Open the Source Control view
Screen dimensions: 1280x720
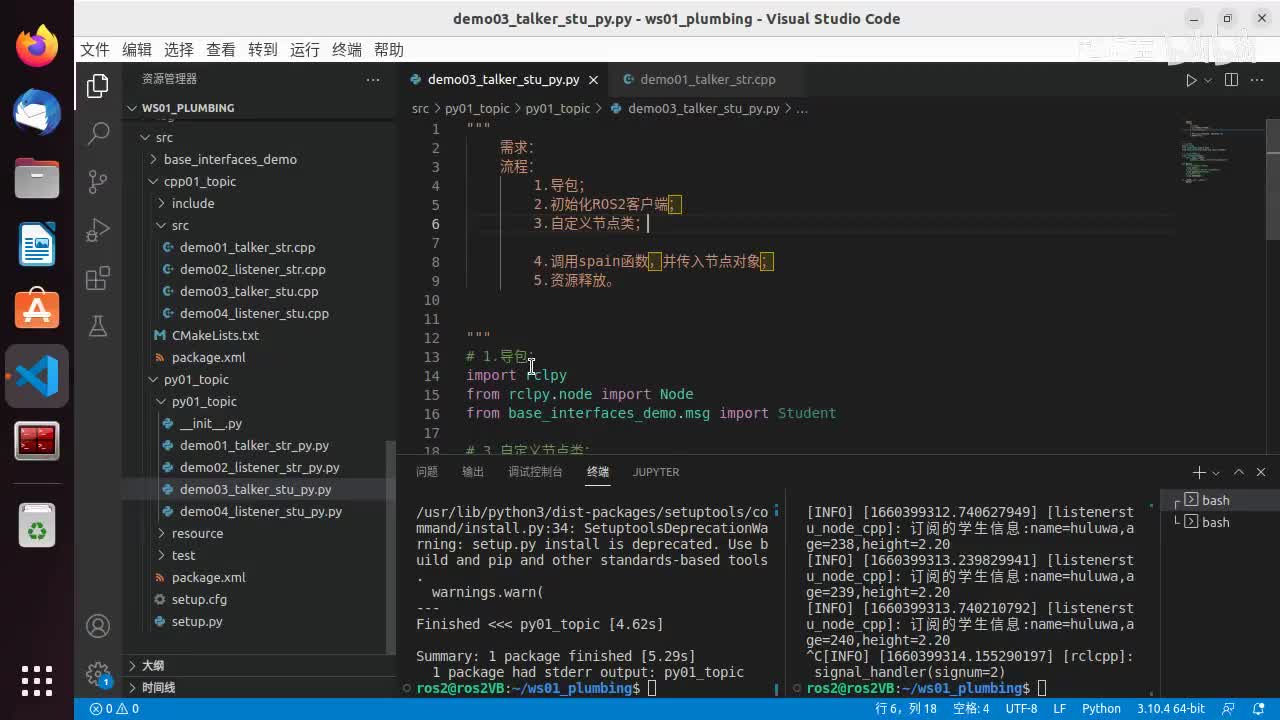(98, 181)
